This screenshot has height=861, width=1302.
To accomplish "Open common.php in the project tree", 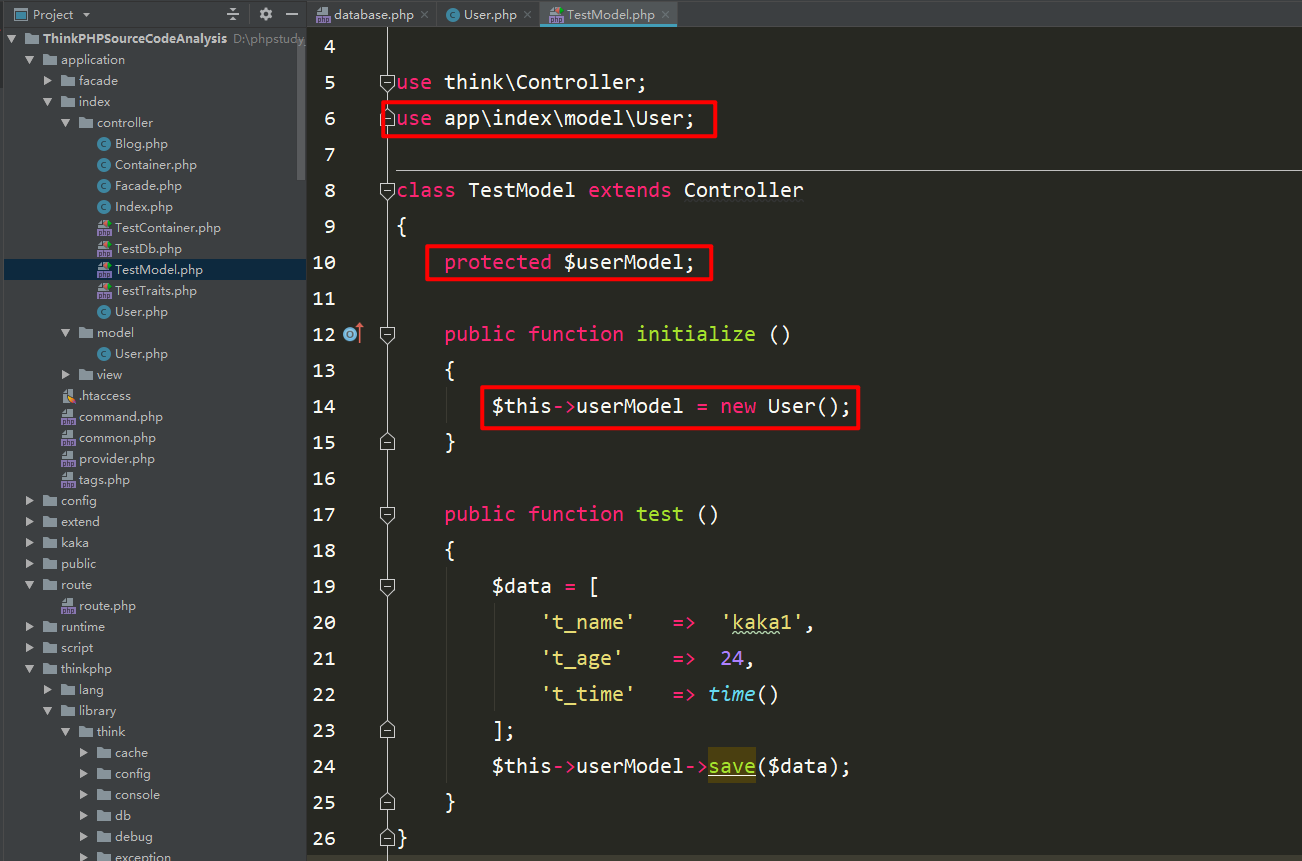I will (x=117, y=438).
